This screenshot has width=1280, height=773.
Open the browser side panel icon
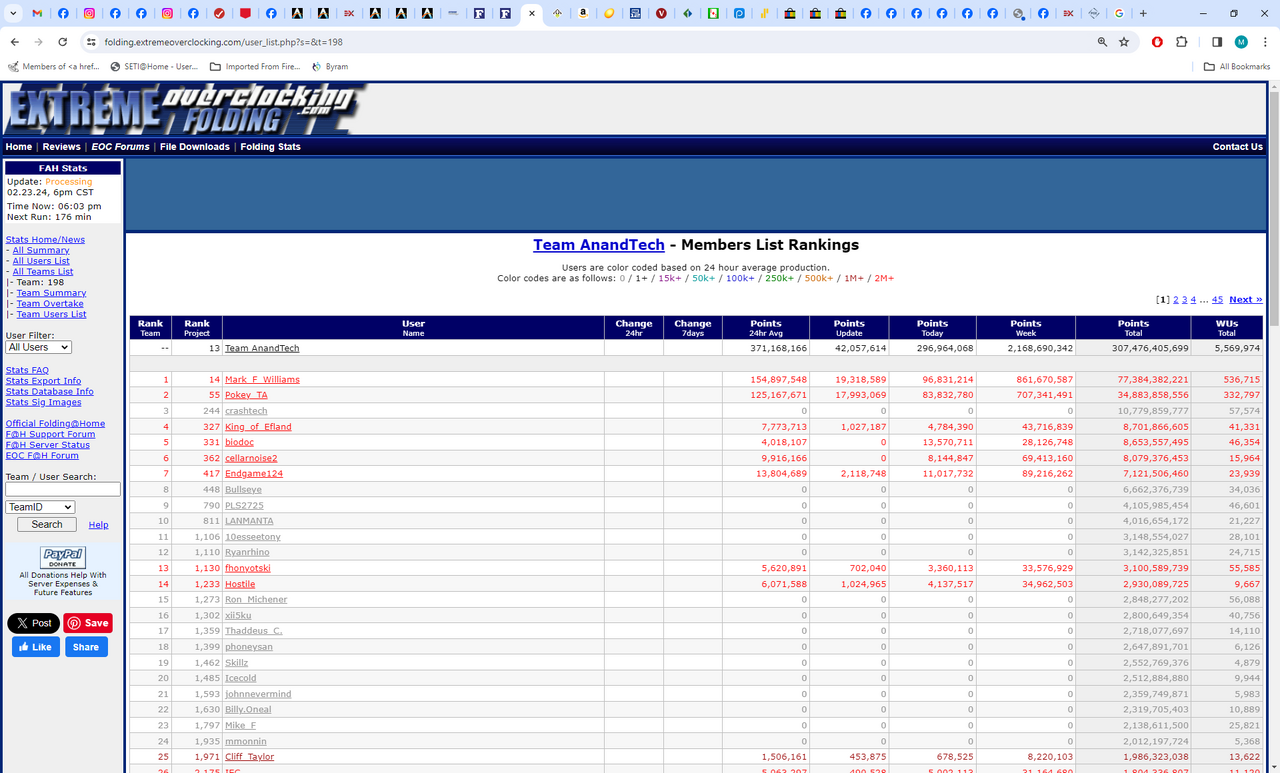pyautogui.click(x=1217, y=42)
